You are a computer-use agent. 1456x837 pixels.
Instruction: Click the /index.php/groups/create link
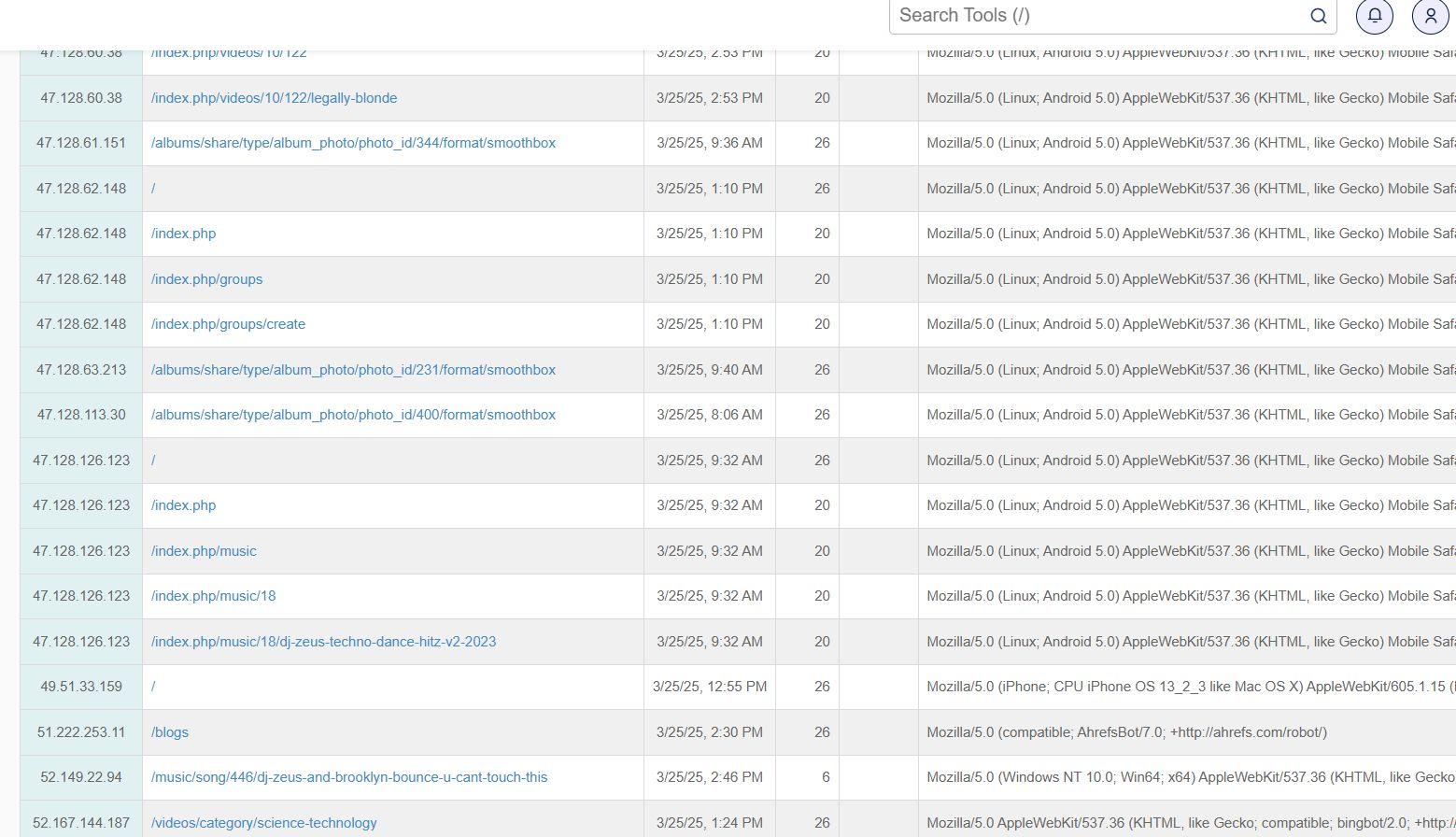coord(228,324)
